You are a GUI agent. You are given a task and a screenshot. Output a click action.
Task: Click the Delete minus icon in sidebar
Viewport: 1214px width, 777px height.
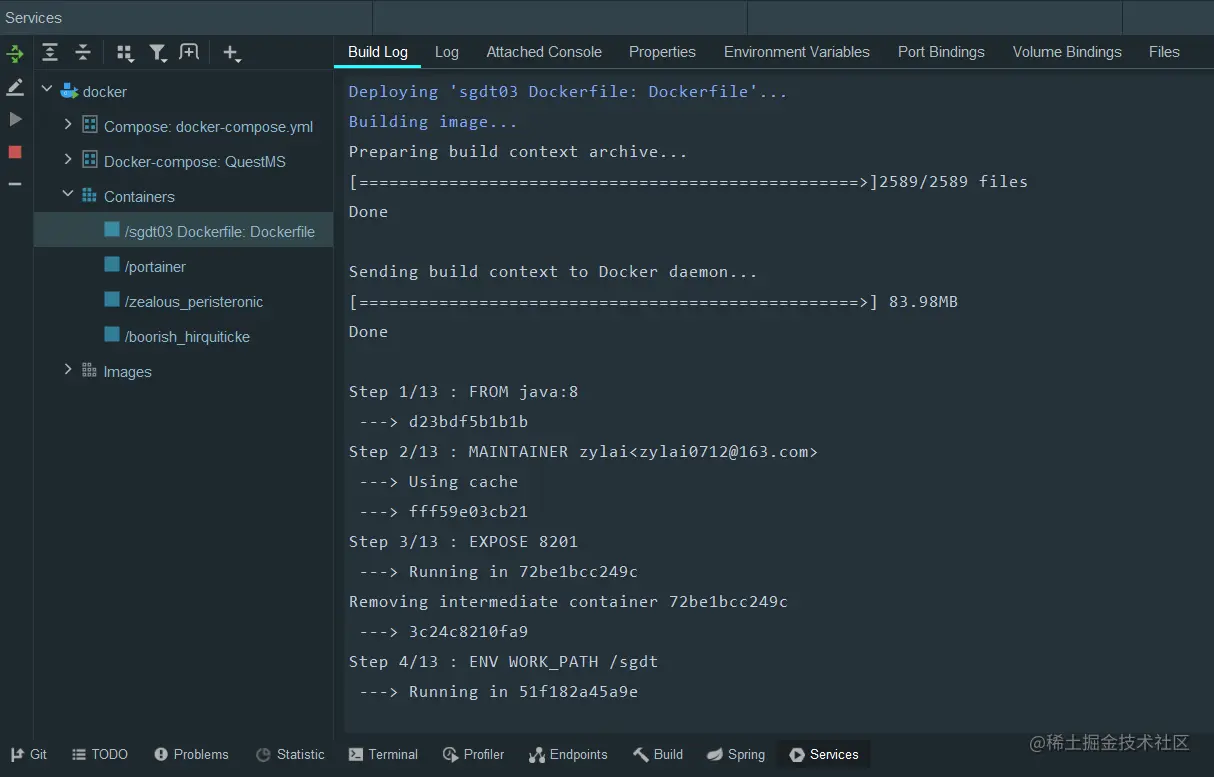15,184
